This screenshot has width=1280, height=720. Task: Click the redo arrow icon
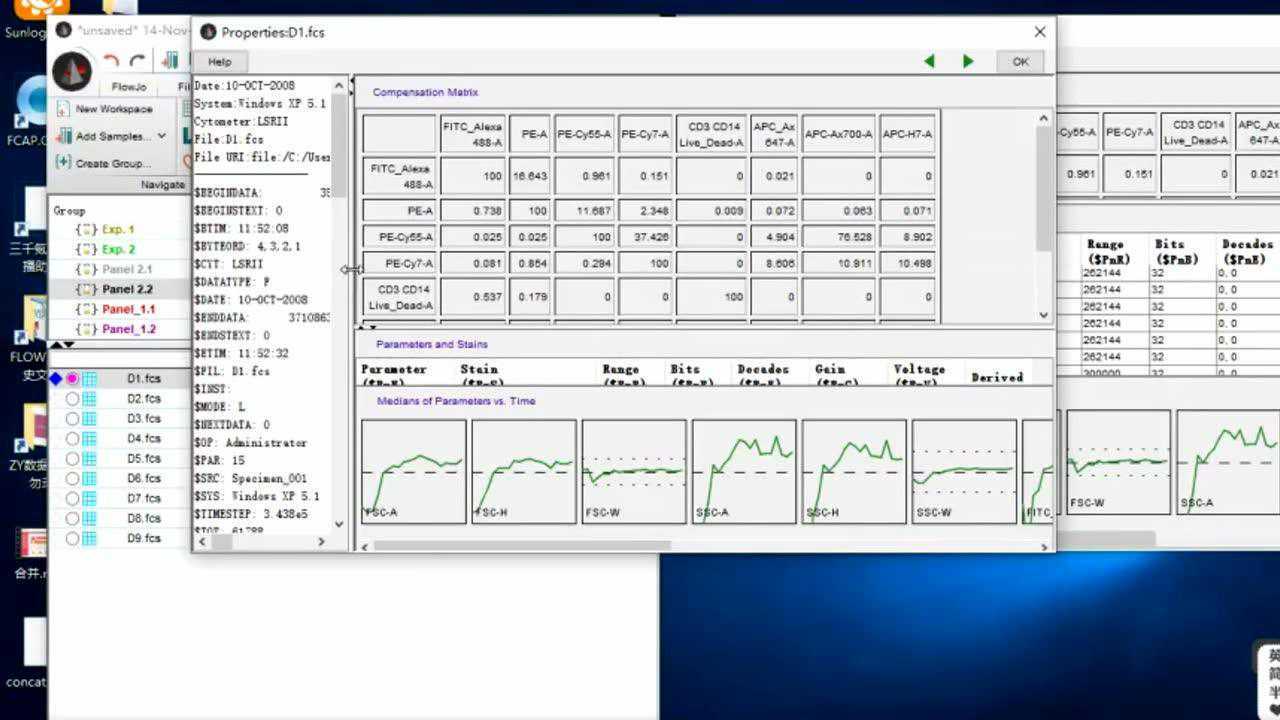point(137,62)
